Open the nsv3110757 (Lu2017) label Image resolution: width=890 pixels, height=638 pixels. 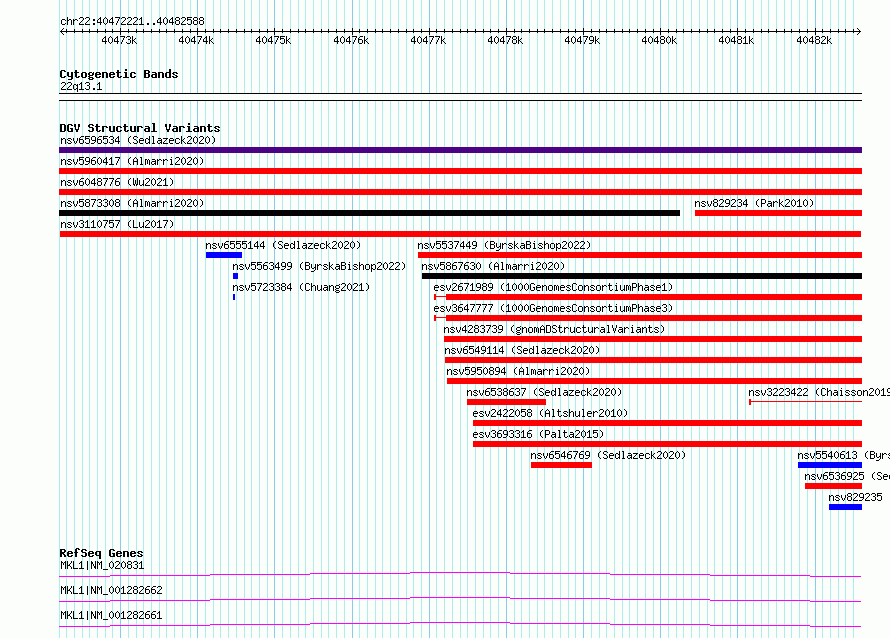[x=117, y=224]
